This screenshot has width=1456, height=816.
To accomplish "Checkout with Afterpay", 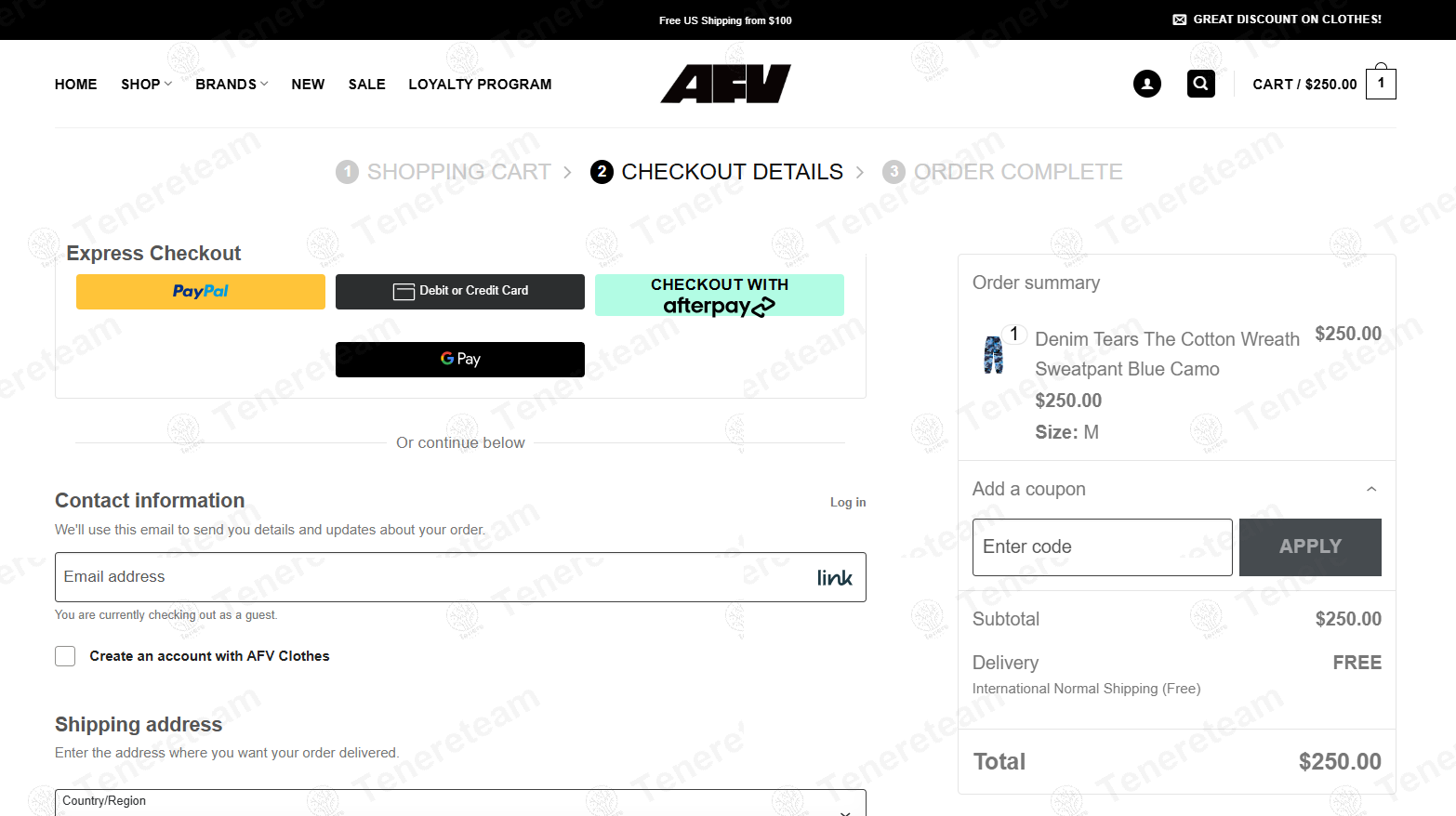I will (719, 296).
